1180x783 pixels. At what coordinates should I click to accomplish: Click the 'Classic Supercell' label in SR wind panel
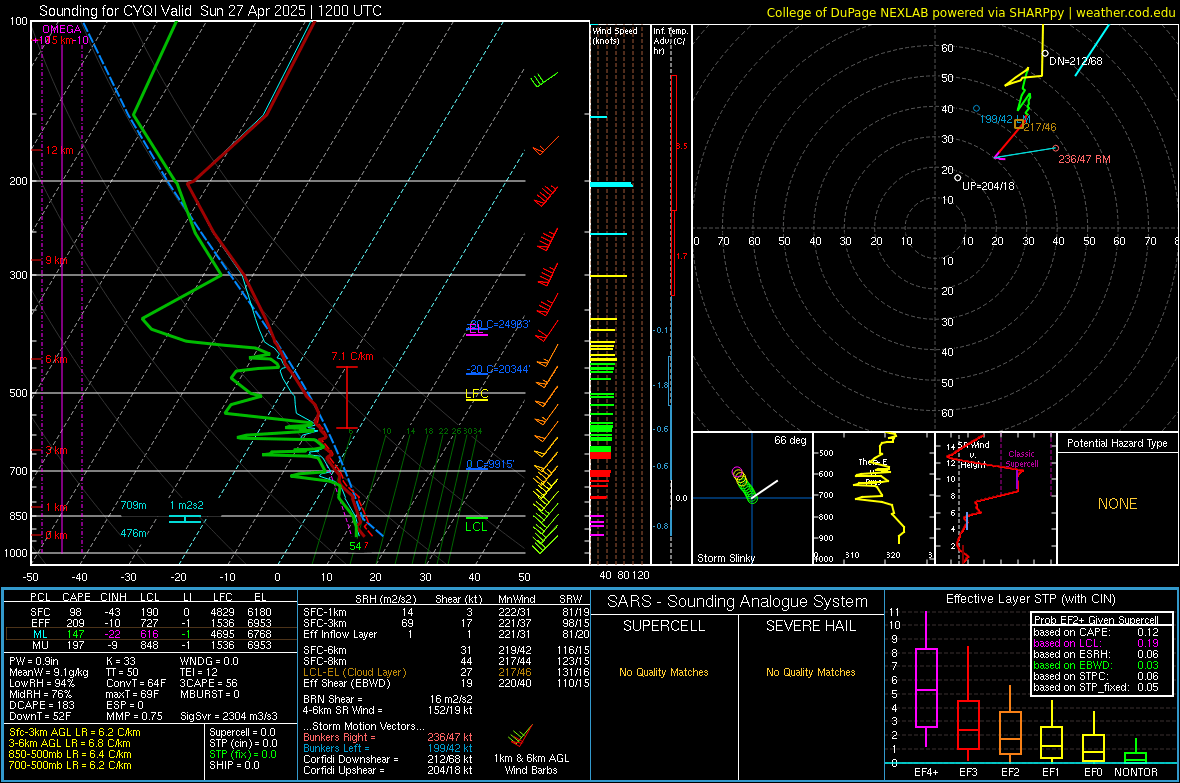[x=1022, y=459]
